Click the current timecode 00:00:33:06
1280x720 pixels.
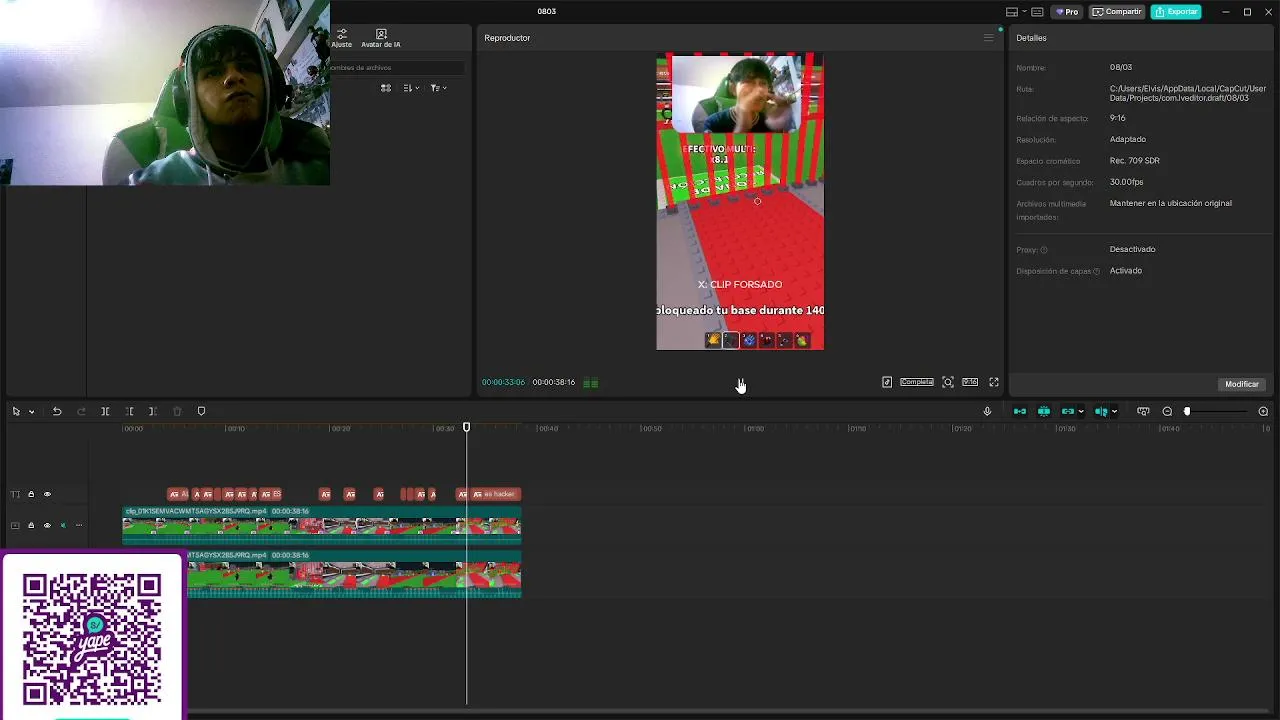(x=503, y=382)
